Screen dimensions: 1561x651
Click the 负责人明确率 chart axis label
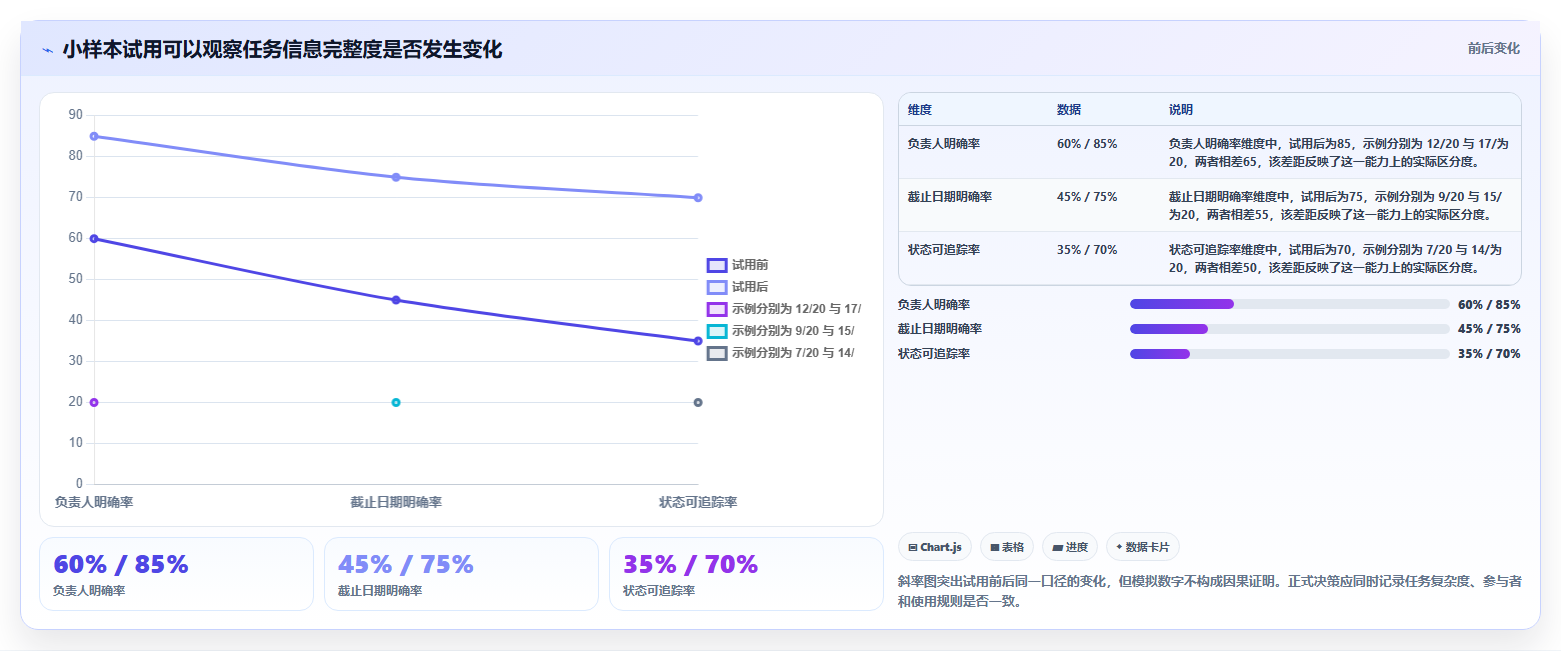tap(94, 502)
